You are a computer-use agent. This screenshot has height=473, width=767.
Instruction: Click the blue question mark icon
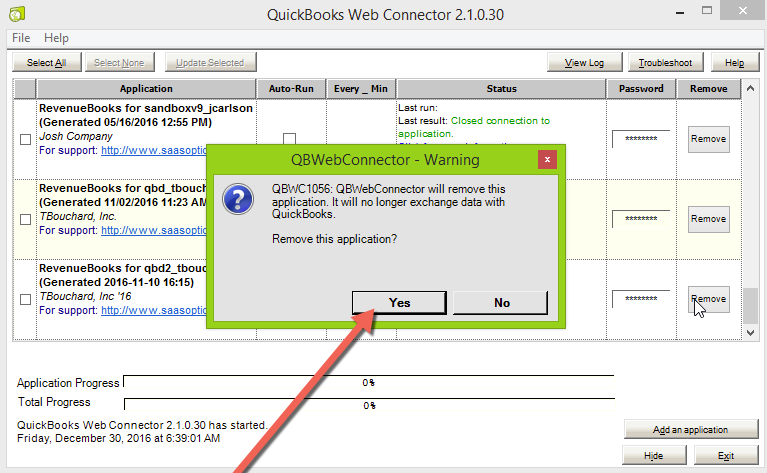point(238,199)
